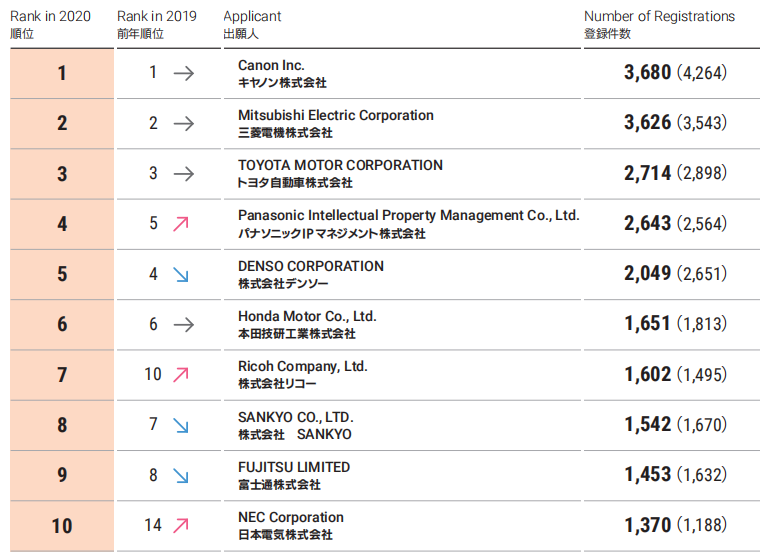Image resolution: width=776 pixels, height=557 pixels.
Task: Click registration count 2,714 for Toyota
Action: point(647,173)
